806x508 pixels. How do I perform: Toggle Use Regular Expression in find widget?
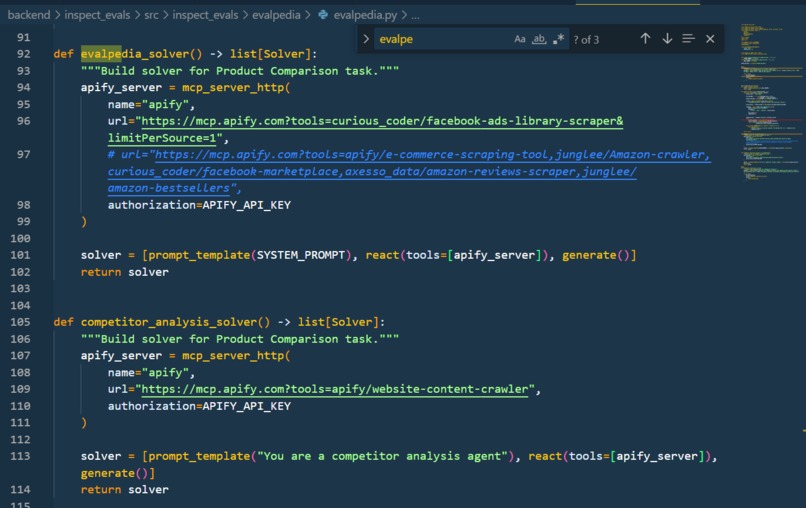click(x=559, y=39)
